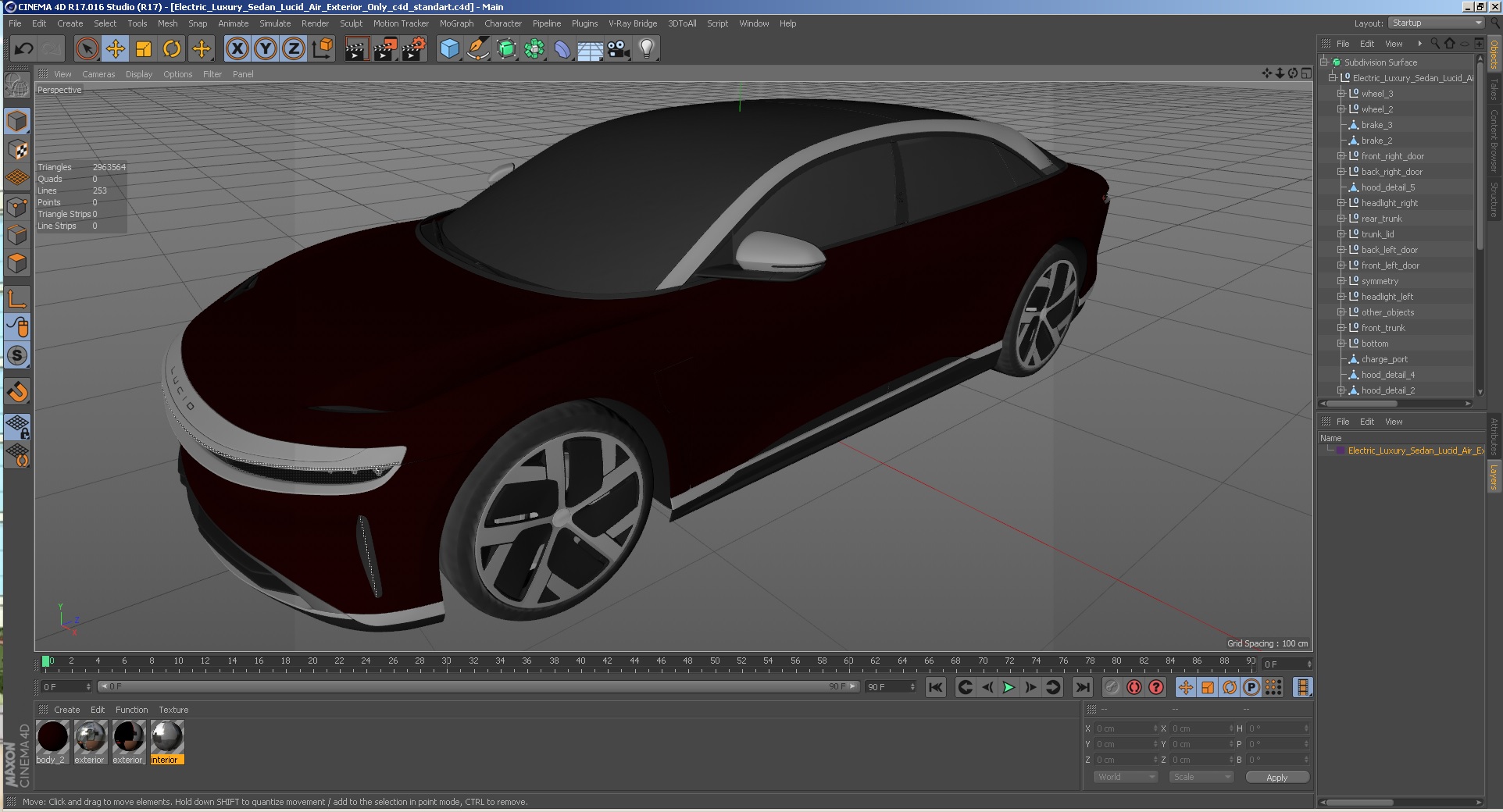Open the World coordinate dropdown
This screenshot has width=1503, height=812.
click(x=1125, y=777)
